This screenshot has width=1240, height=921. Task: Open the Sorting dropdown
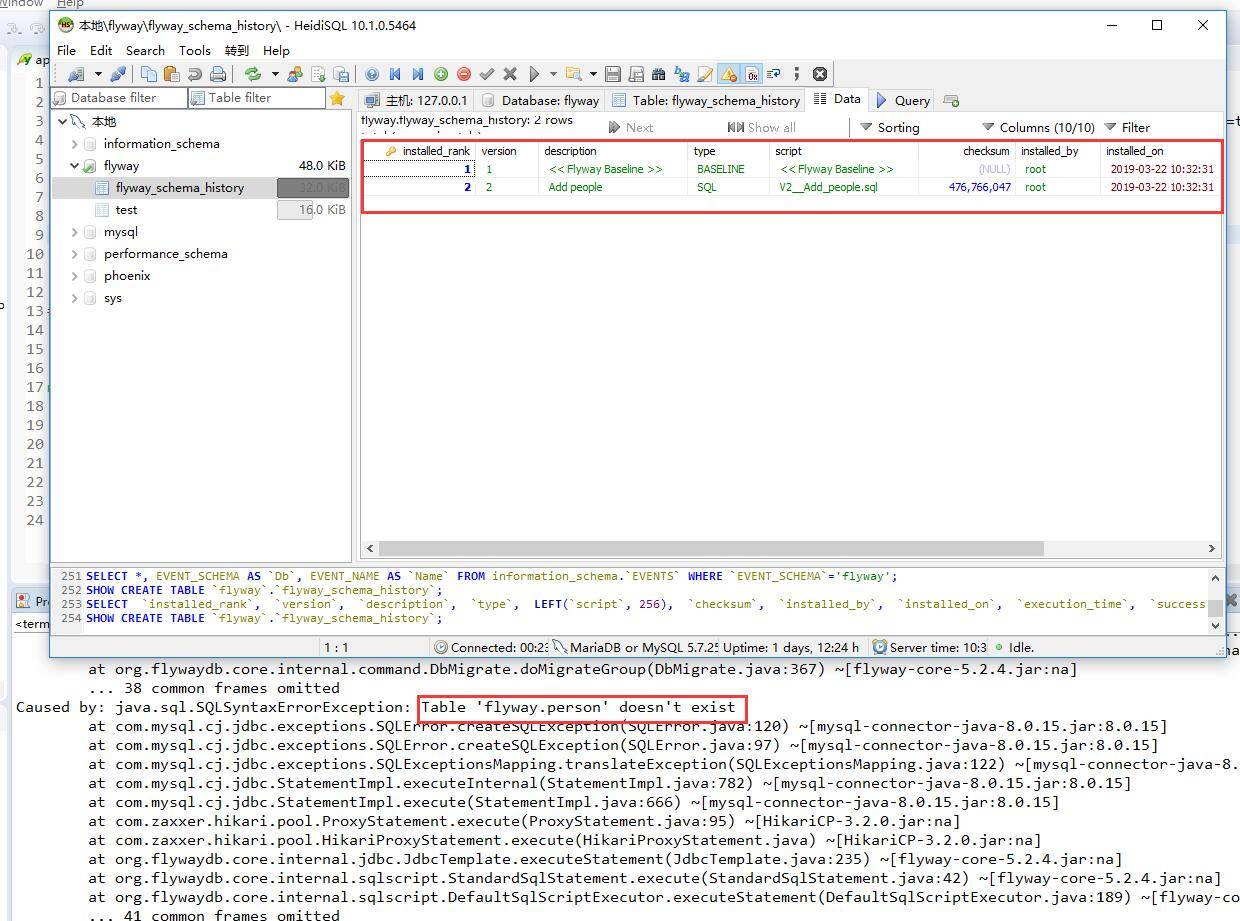(890, 127)
